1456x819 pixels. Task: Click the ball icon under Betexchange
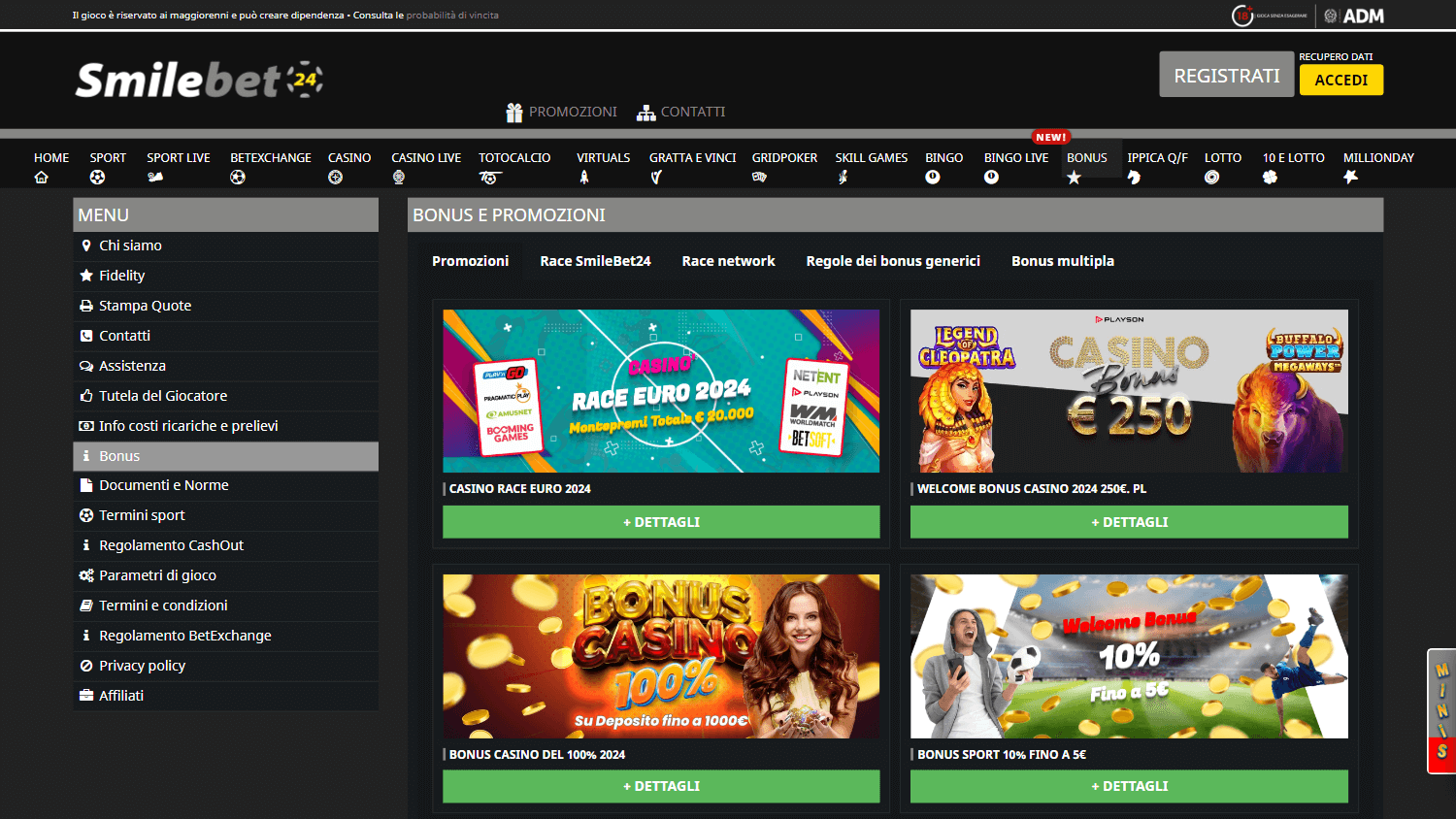click(238, 178)
